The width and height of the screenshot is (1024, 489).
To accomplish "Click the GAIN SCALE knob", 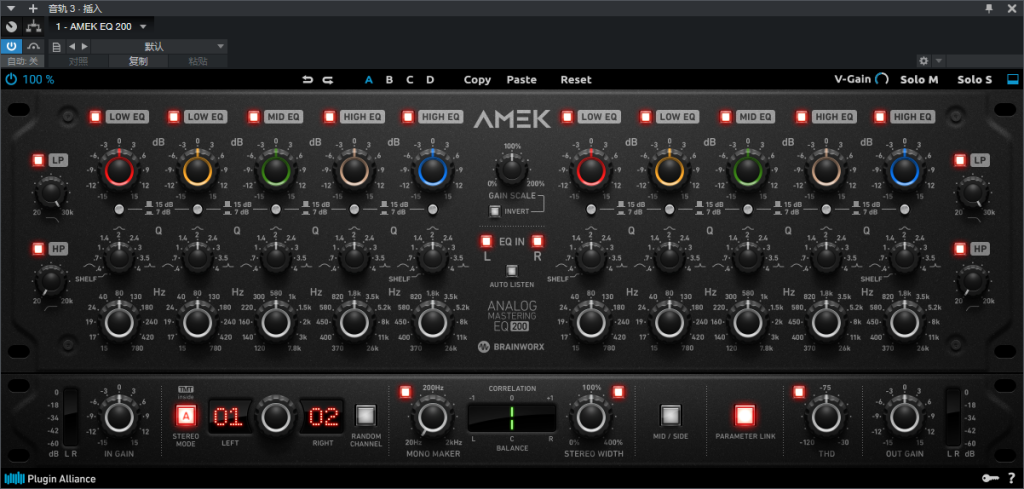I will 511,171.
